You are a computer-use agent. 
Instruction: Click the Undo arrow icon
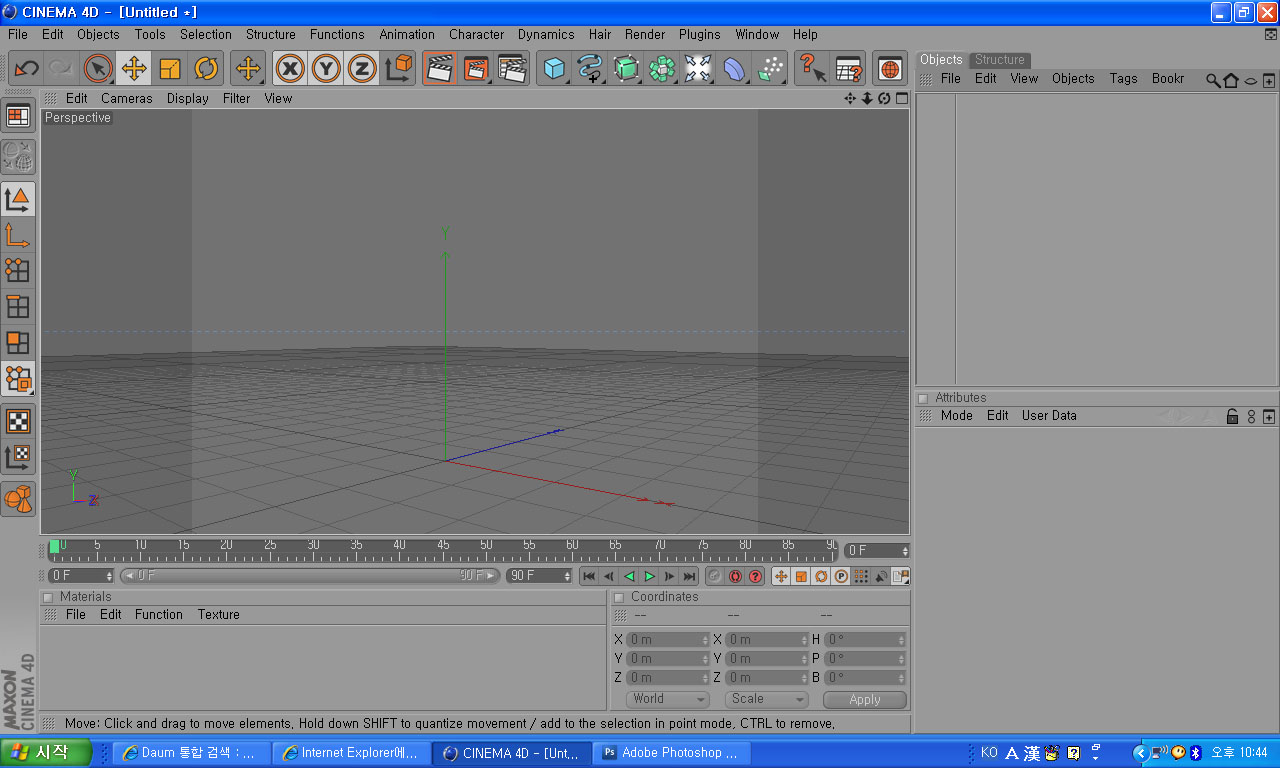pos(27,69)
